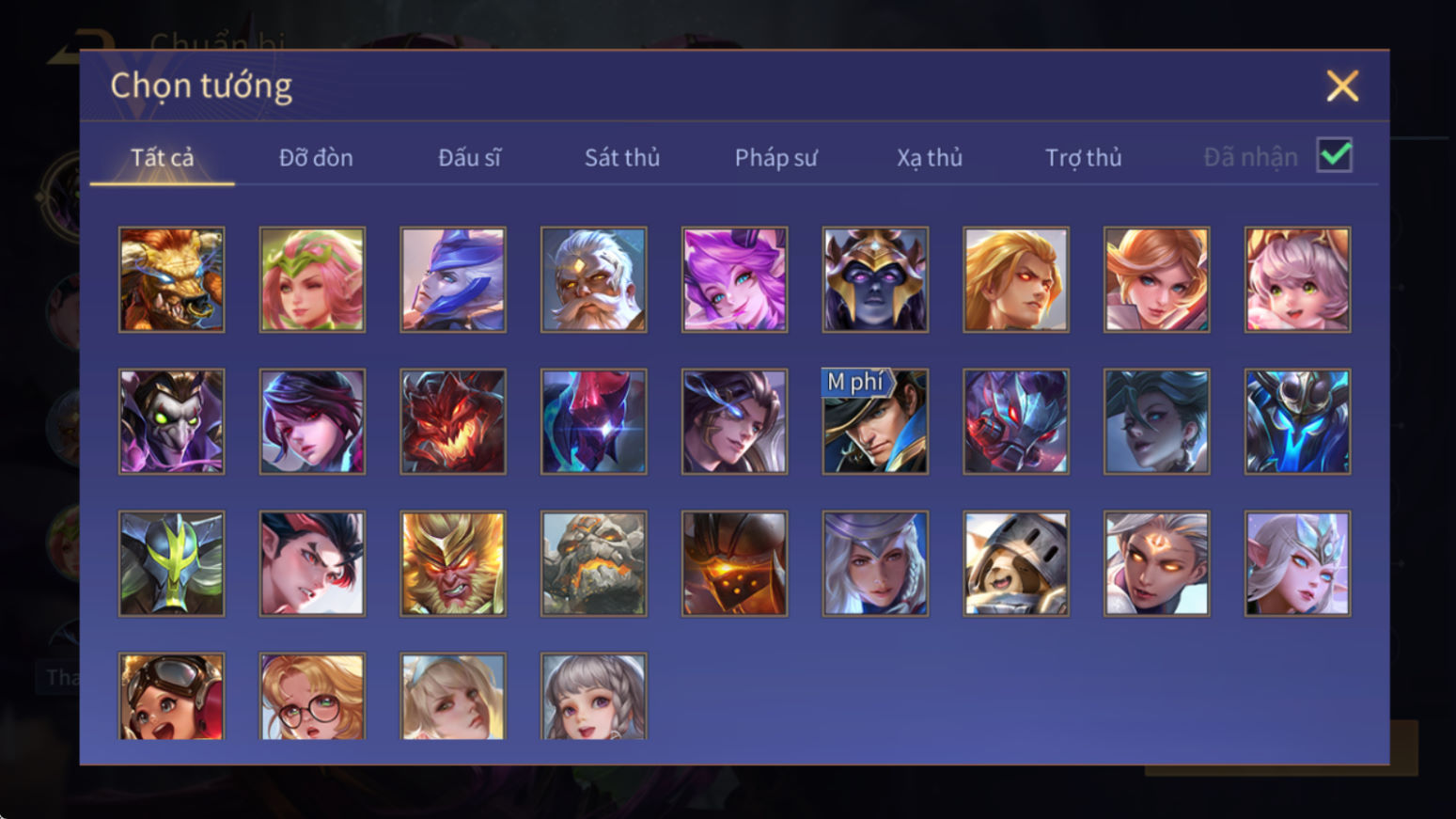The width and height of the screenshot is (1456, 819).
Task: Toggle the Đã nhận checkbox
Action: [1334, 155]
